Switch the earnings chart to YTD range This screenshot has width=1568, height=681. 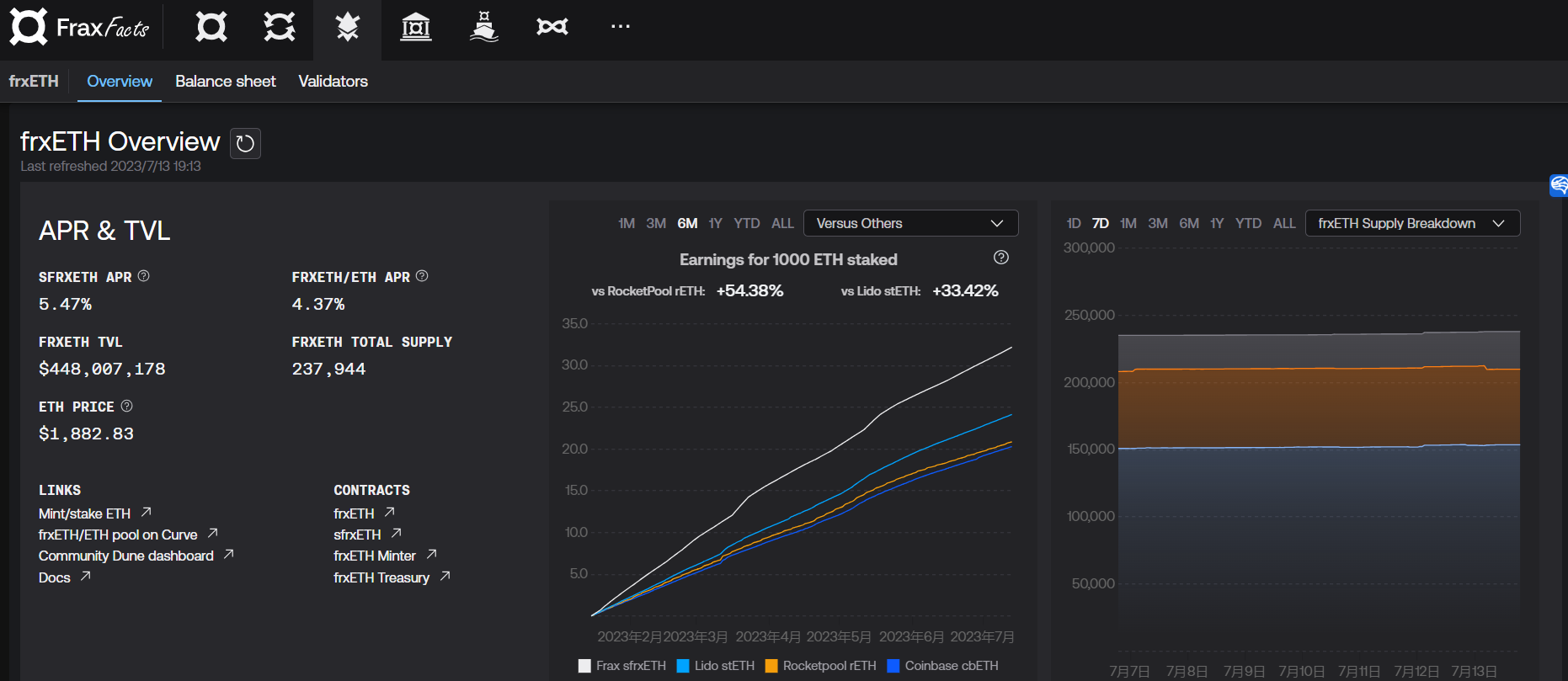746,223
